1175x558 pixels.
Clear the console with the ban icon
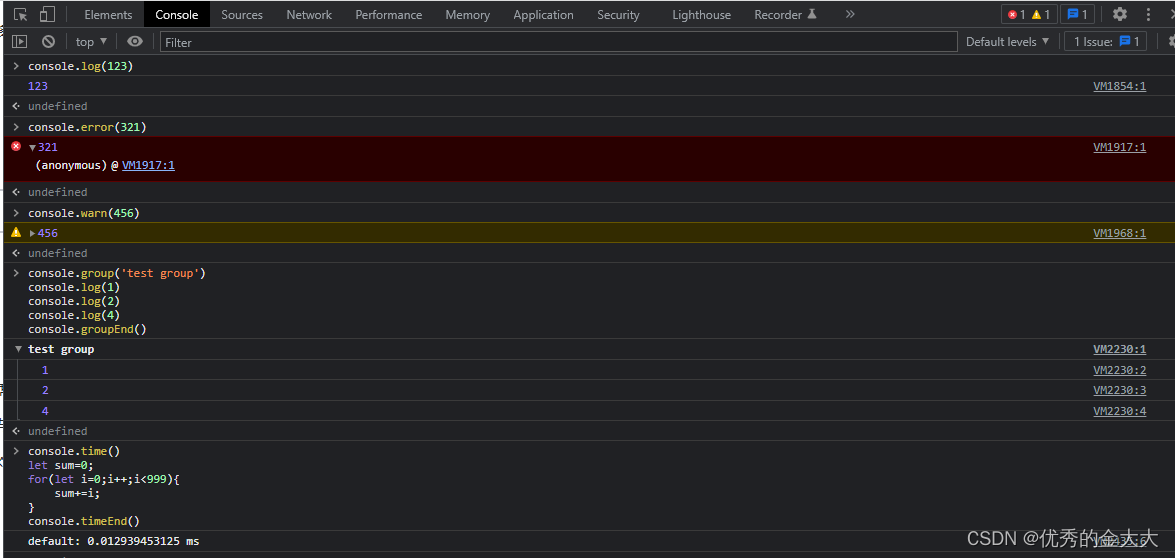(48, 42)
